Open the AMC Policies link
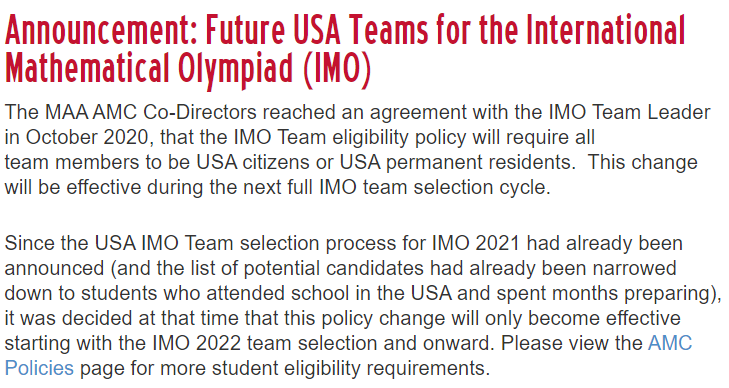 tap(670, 343)
